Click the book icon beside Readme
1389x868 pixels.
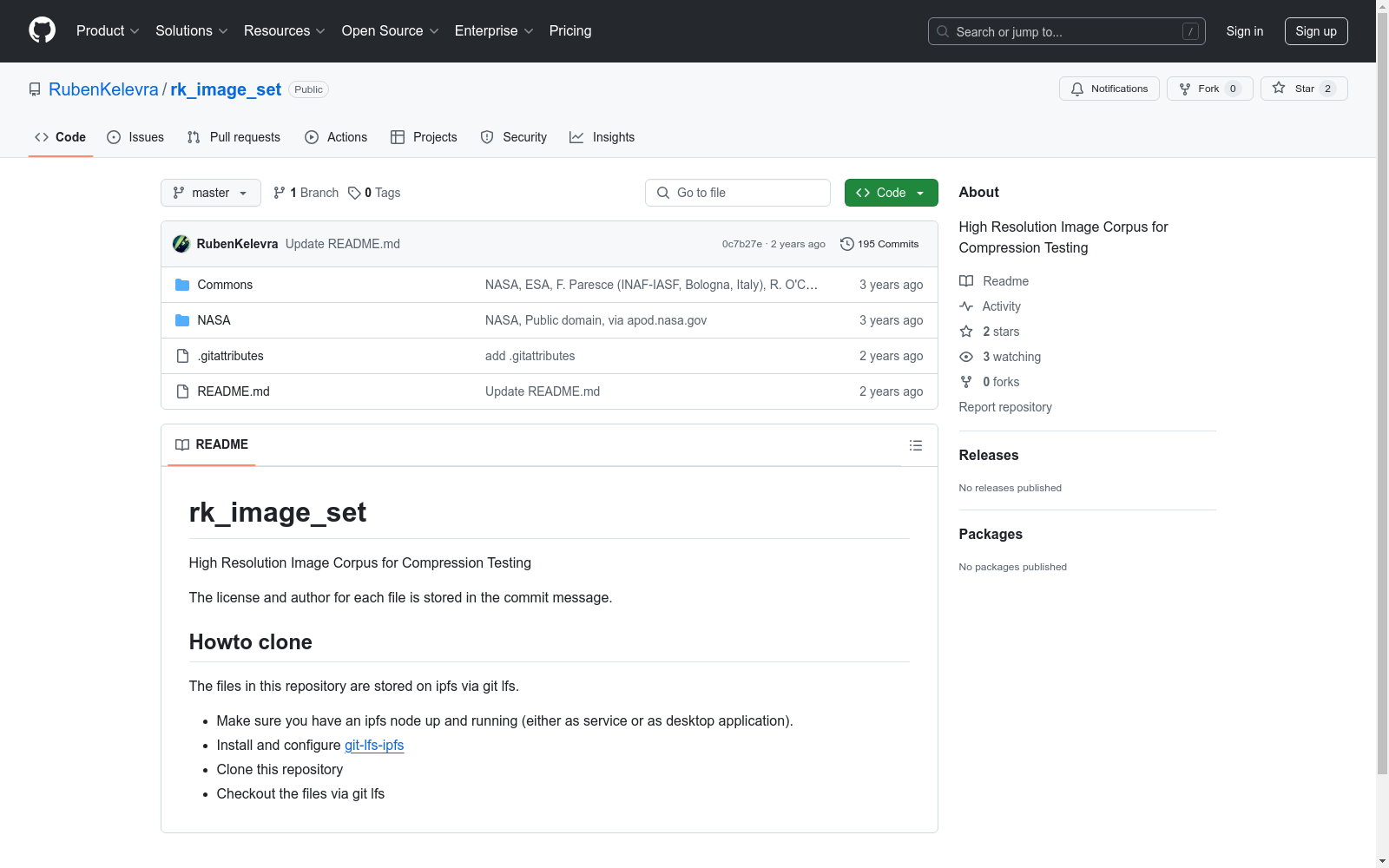pos(966,281)
